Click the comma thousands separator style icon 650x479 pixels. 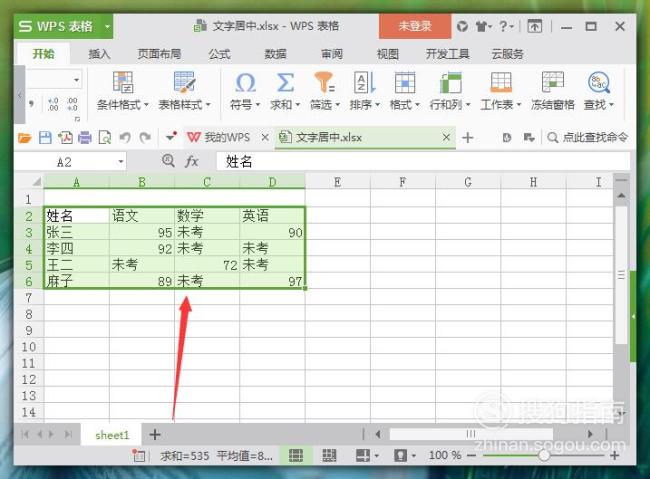tap(32, 104)
